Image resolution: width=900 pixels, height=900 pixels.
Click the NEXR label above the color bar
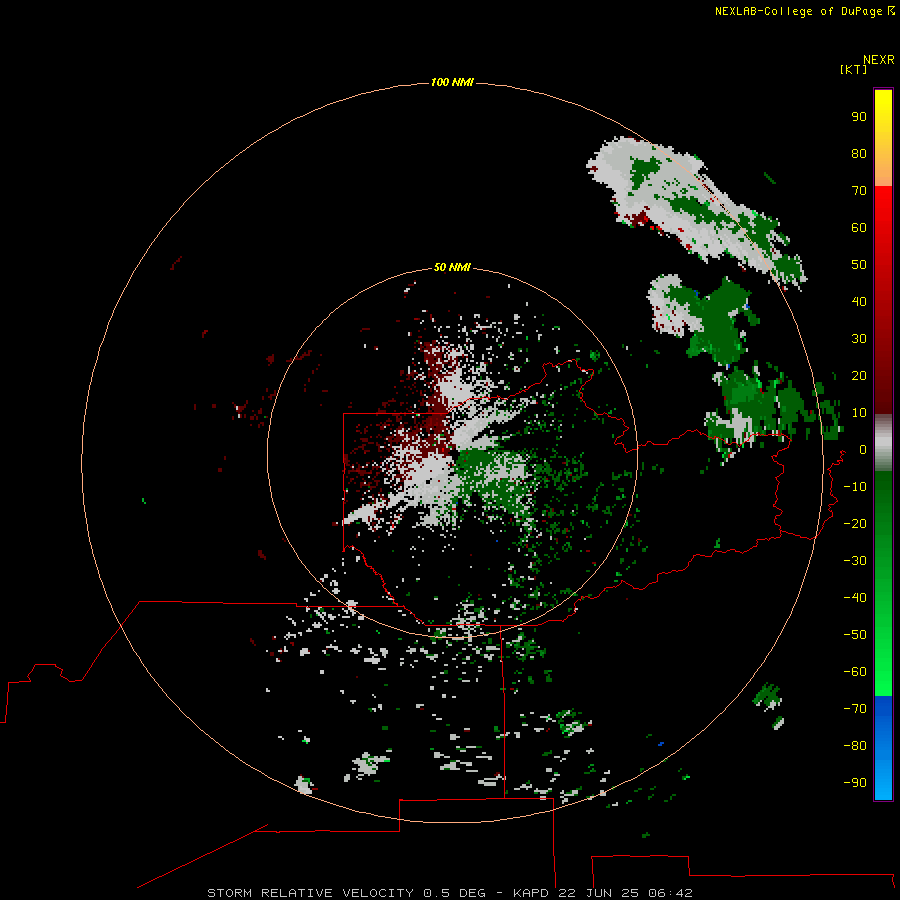tap(879, 60)
